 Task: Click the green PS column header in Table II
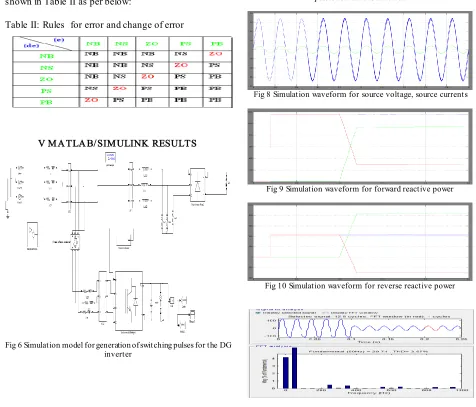point(186,44)
